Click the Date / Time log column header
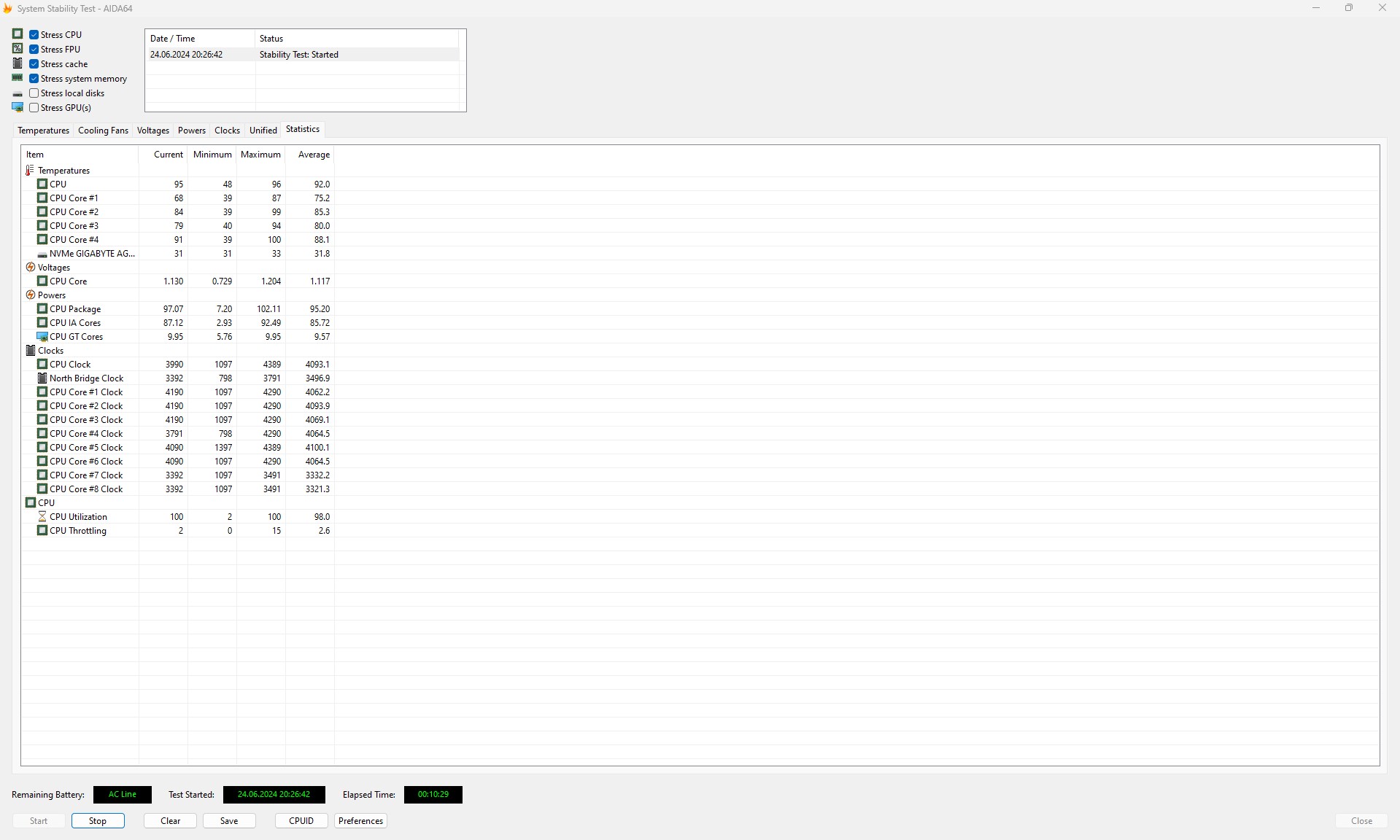 pos(200,39)
